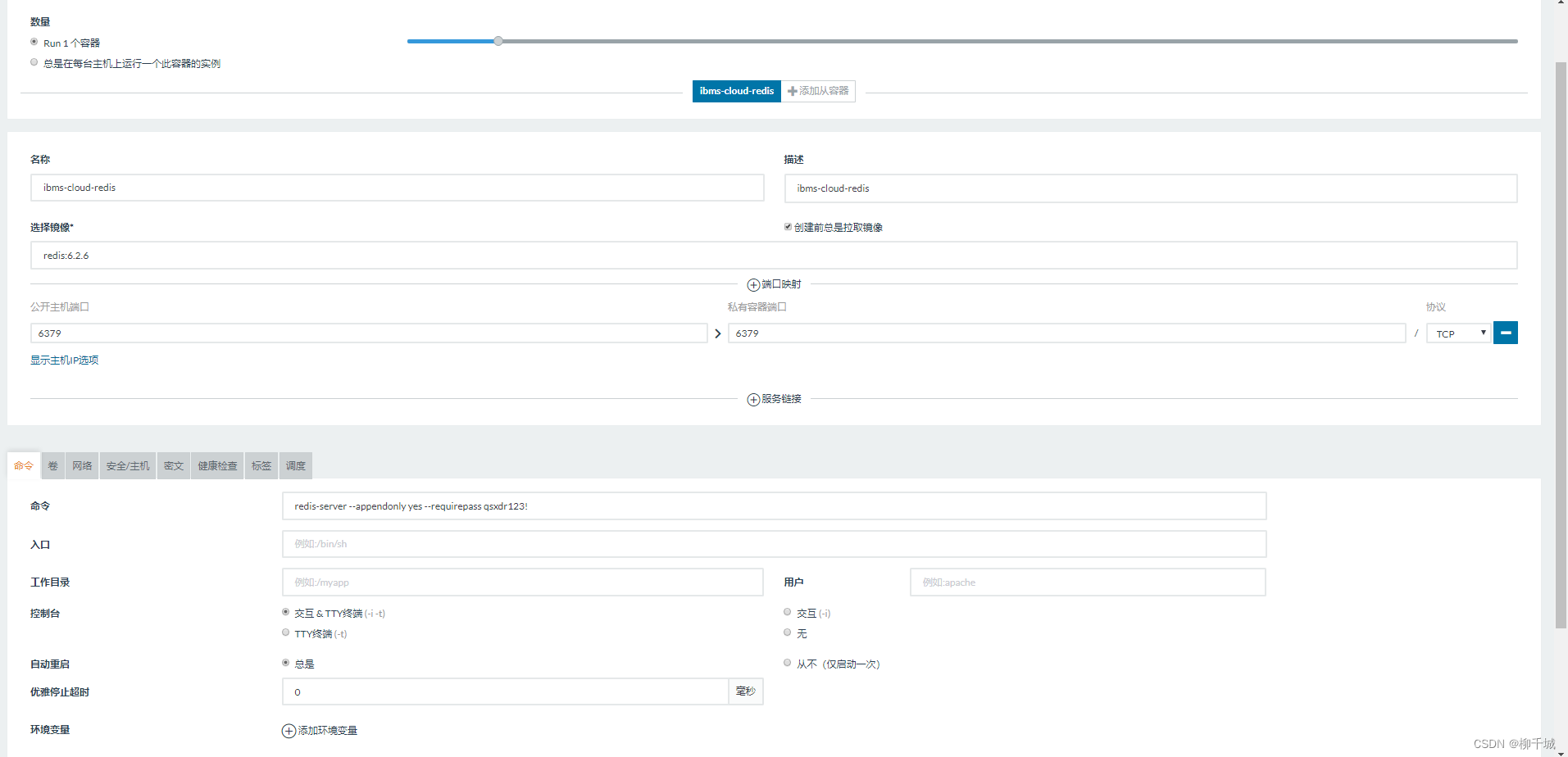Select 无 console option
The width and height of the screenshot is (1568, 757).
788,632
